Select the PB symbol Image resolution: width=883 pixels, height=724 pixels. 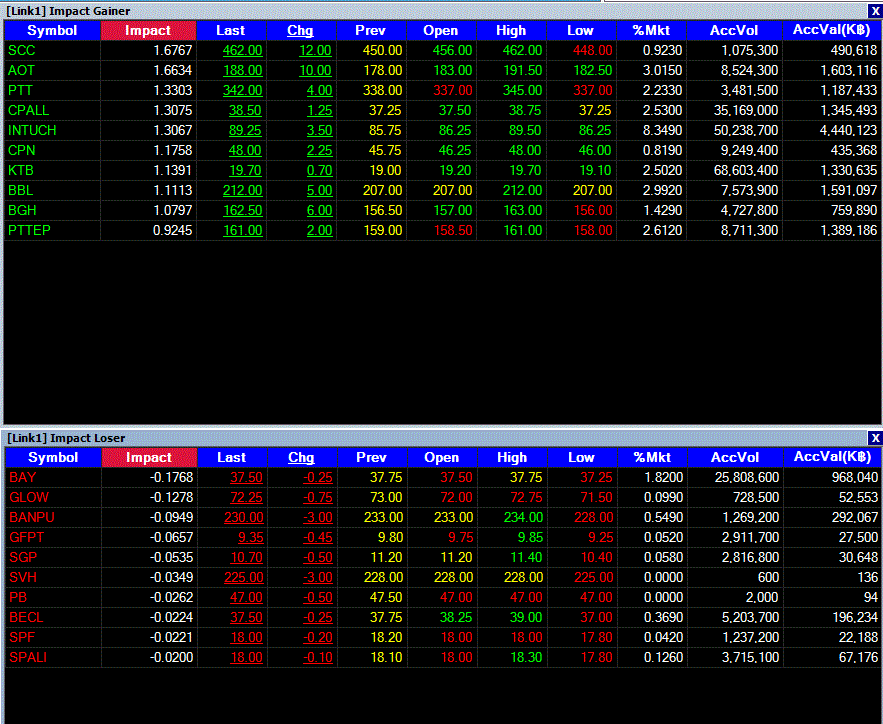click(18, 597)
